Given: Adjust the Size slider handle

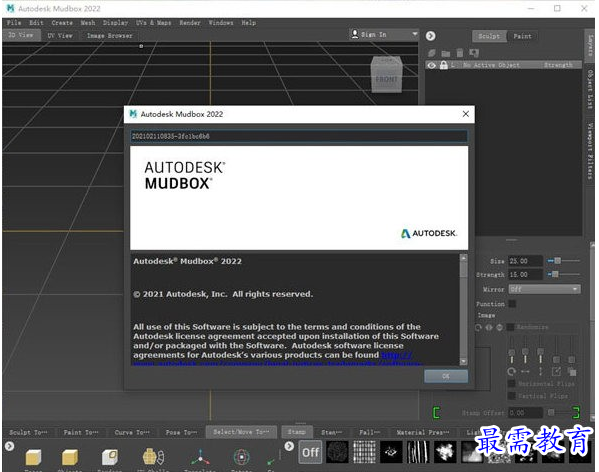Looking at the screenshot, I should click(557, 261).
